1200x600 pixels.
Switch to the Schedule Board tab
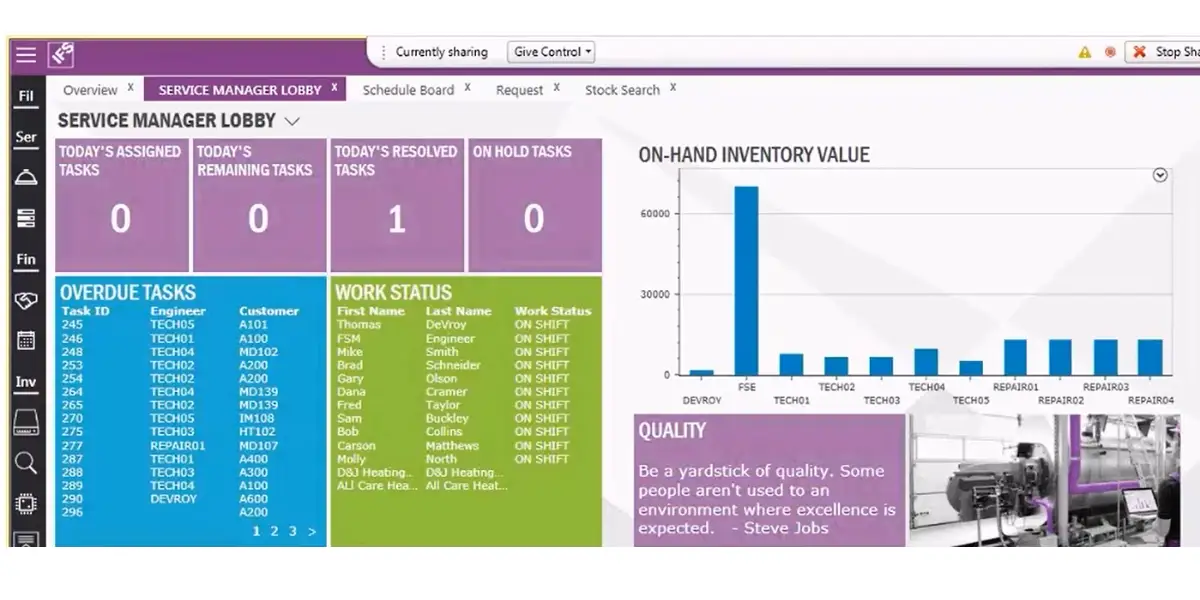[x=408, y=90]
